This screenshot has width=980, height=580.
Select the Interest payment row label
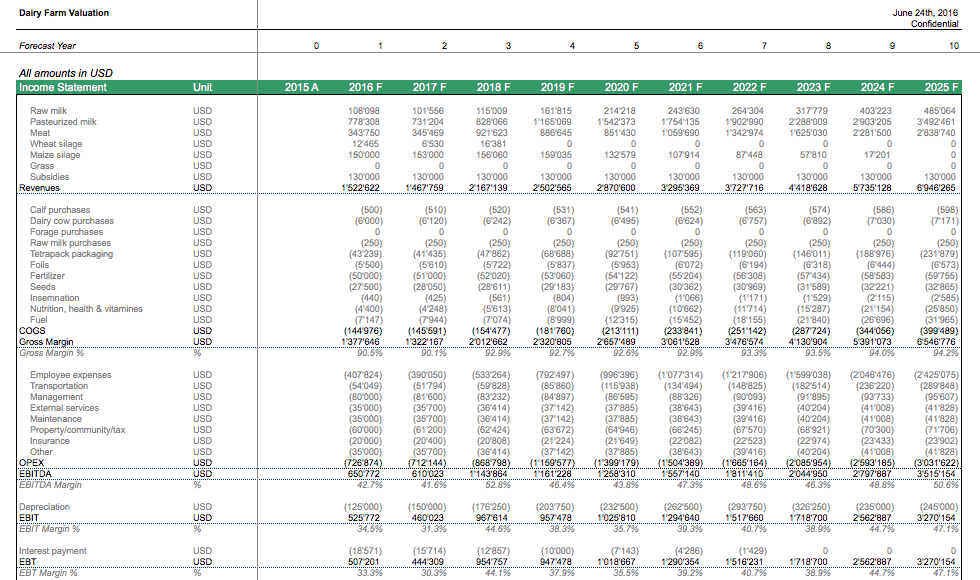(x=52, y=551)
